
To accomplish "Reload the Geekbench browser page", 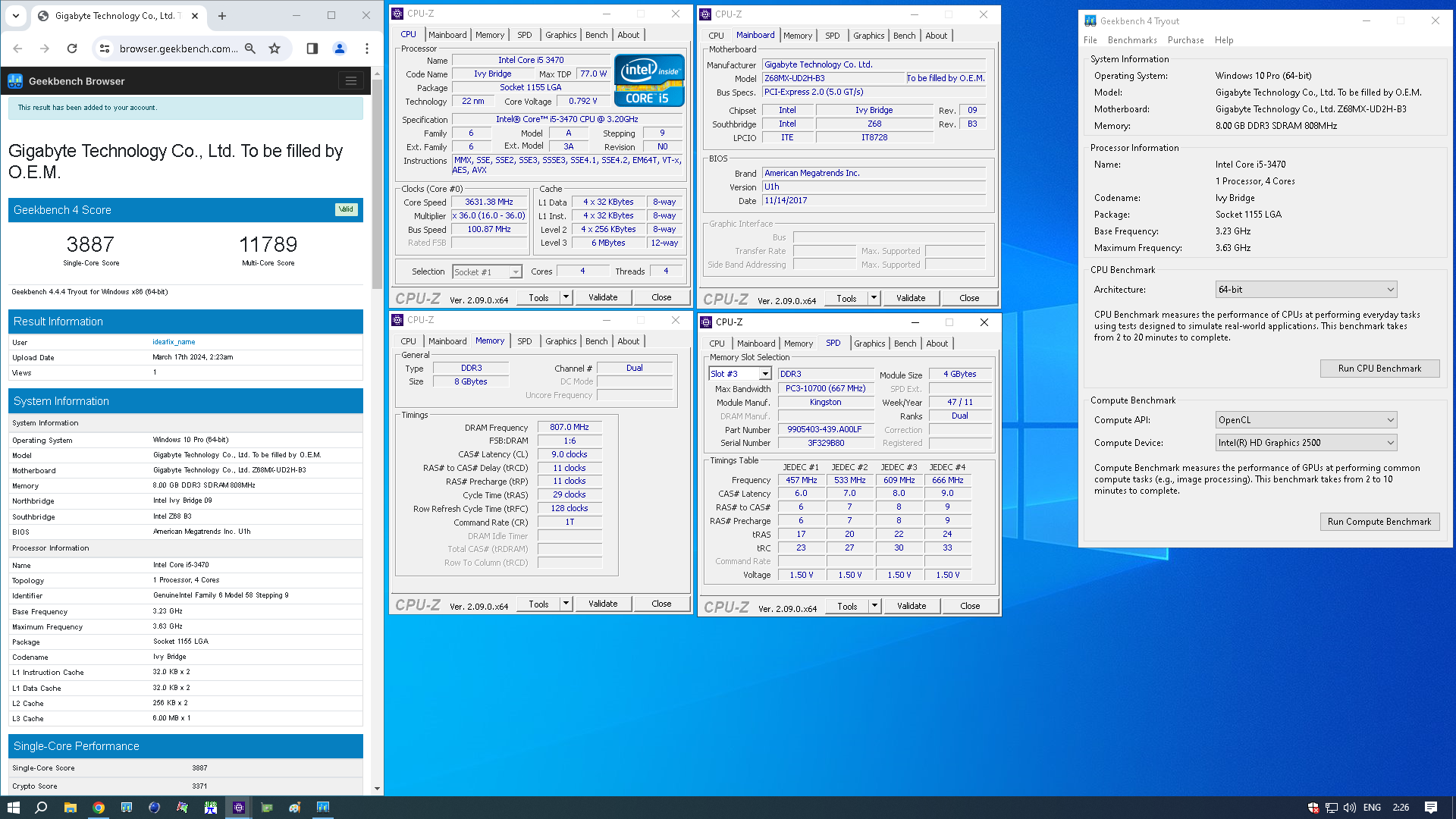I will coord(72,49).
